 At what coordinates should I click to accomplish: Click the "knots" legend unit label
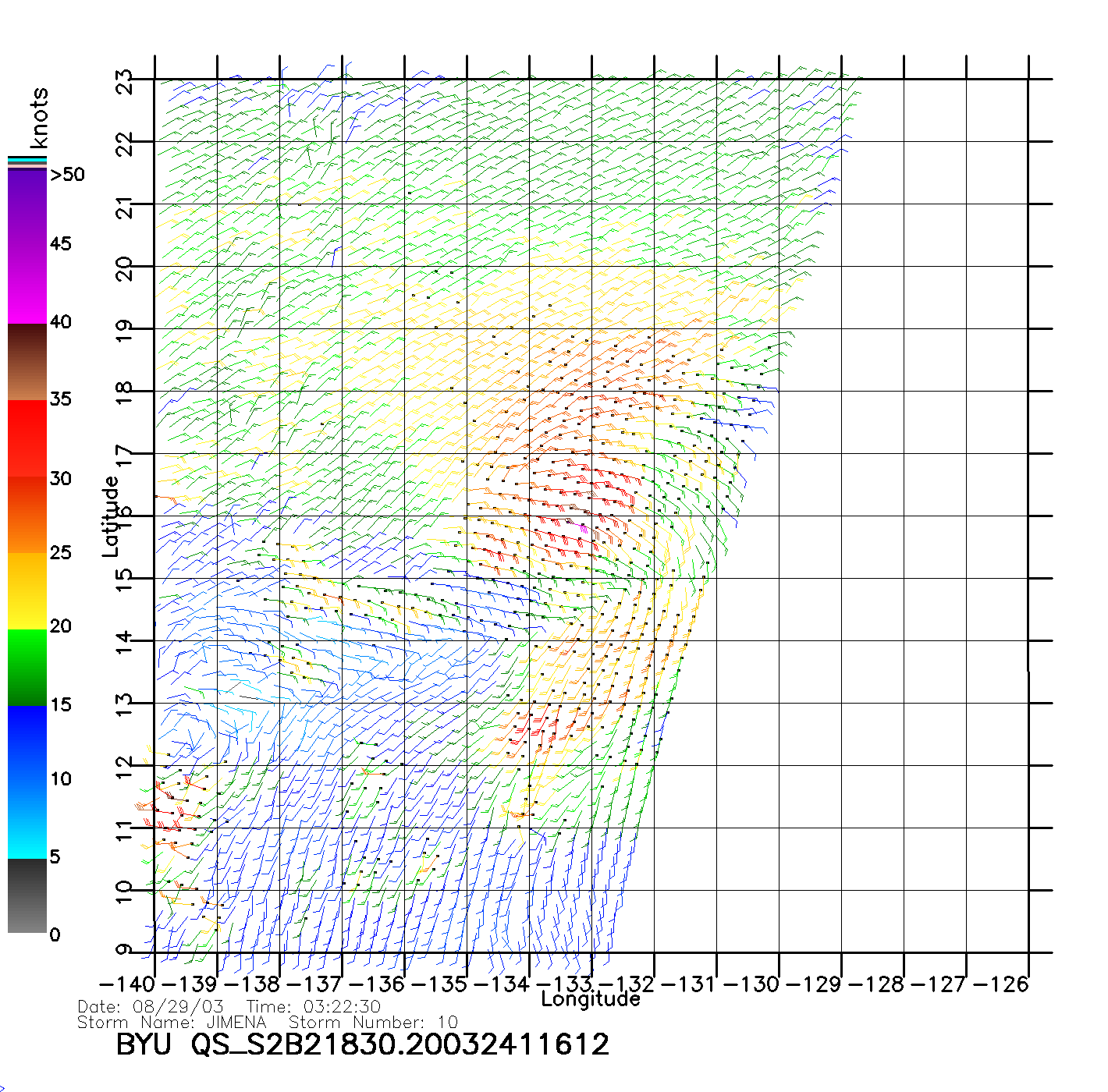[39, 118]
